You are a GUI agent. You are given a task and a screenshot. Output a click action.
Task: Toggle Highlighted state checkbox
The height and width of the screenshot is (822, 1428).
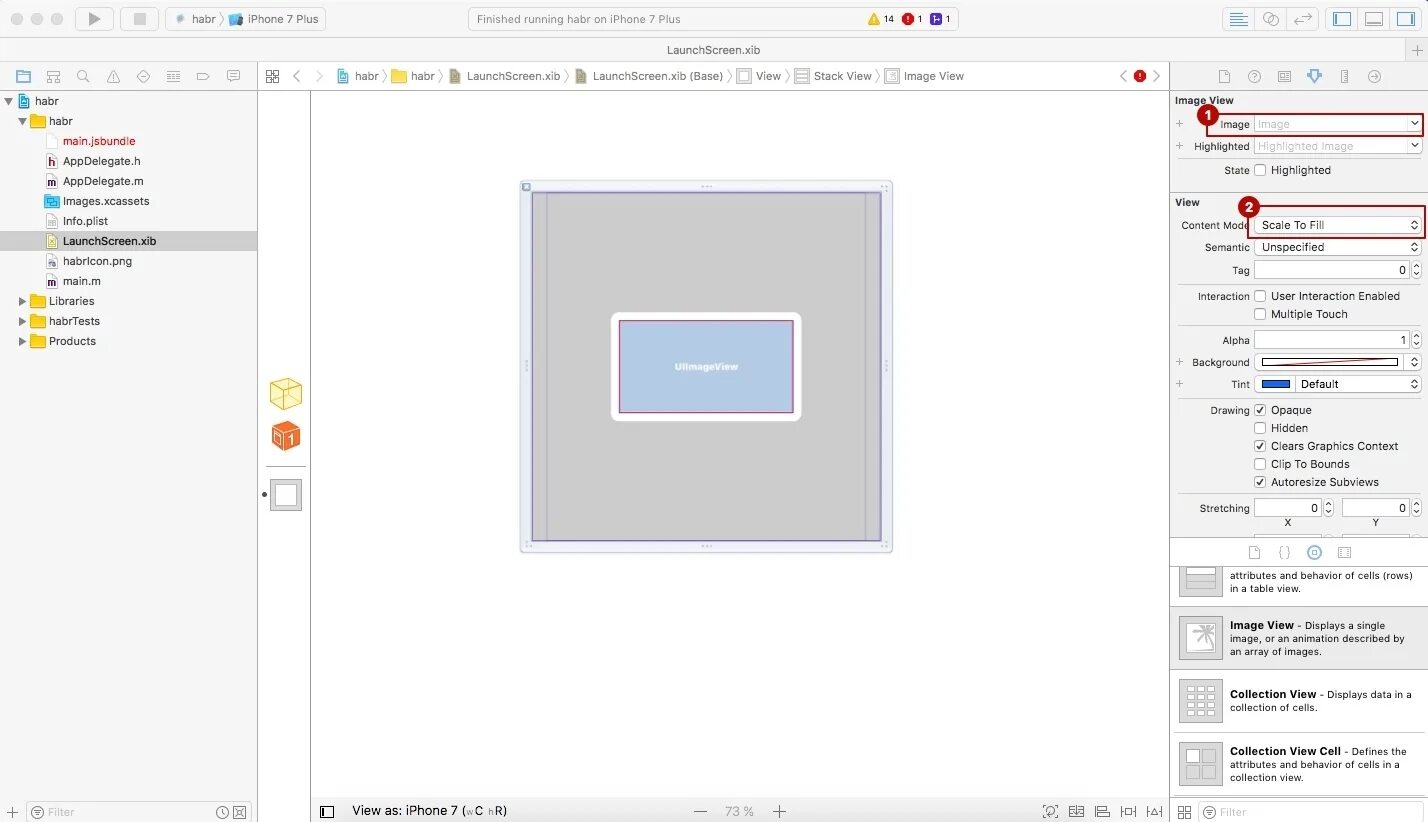(x=1260, y=170)
